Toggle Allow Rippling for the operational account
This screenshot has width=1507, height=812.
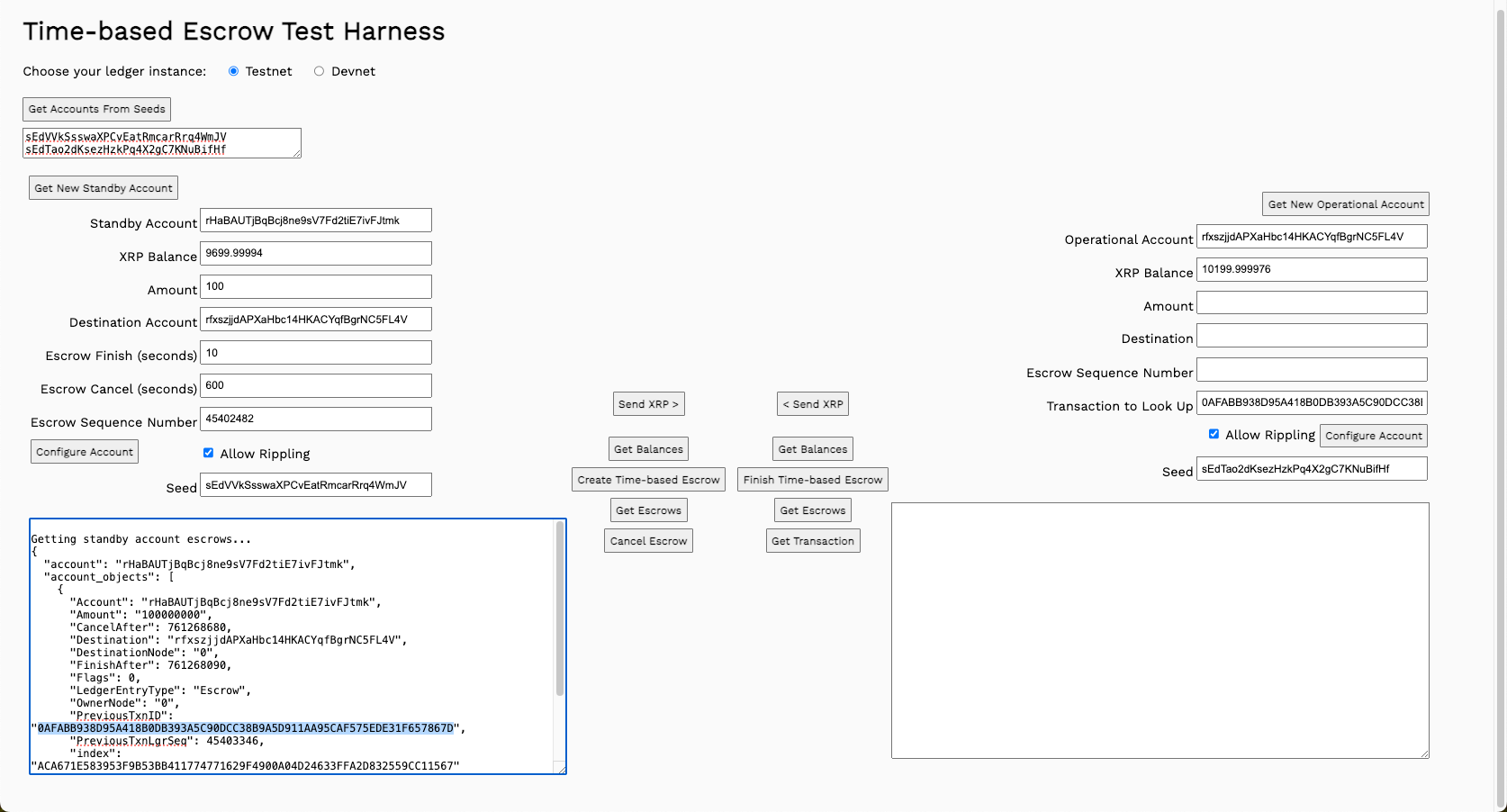tap(1214, 434)
